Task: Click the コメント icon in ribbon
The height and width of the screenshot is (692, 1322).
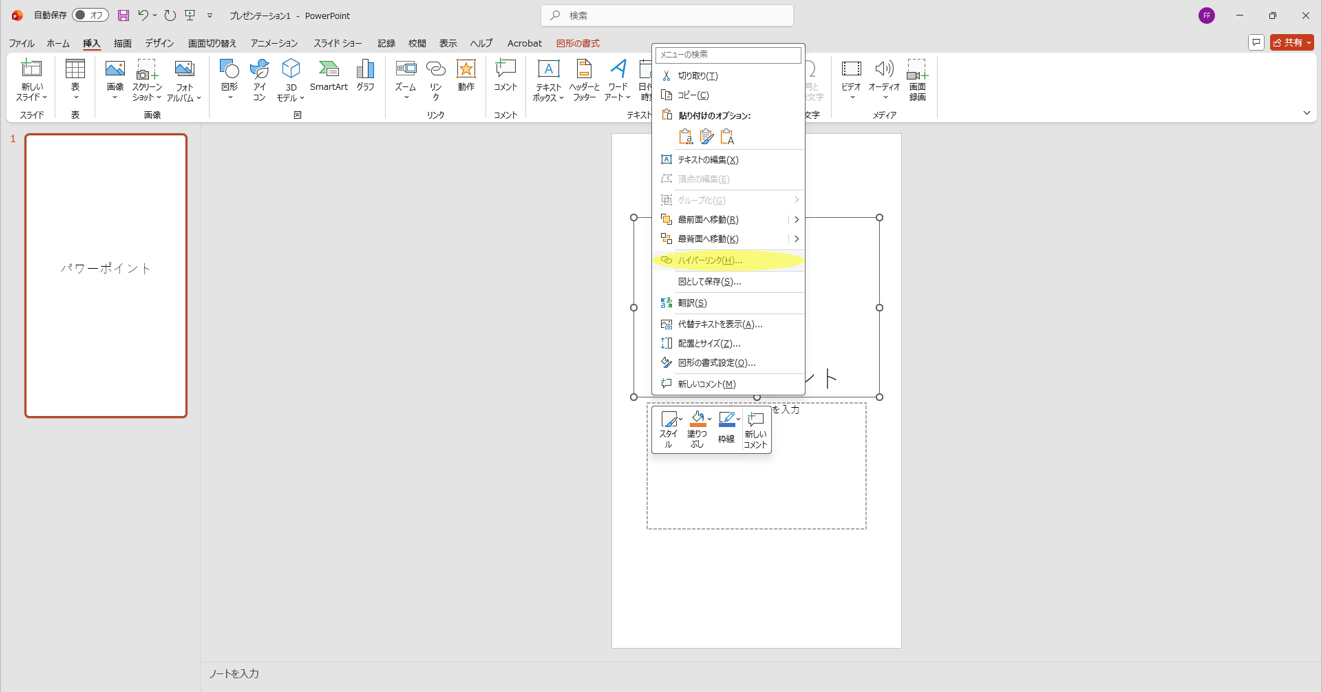Action: coord(505,75)
